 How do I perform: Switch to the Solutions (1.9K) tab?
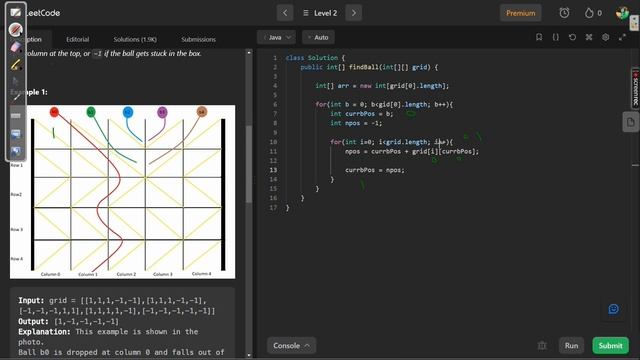135,39
